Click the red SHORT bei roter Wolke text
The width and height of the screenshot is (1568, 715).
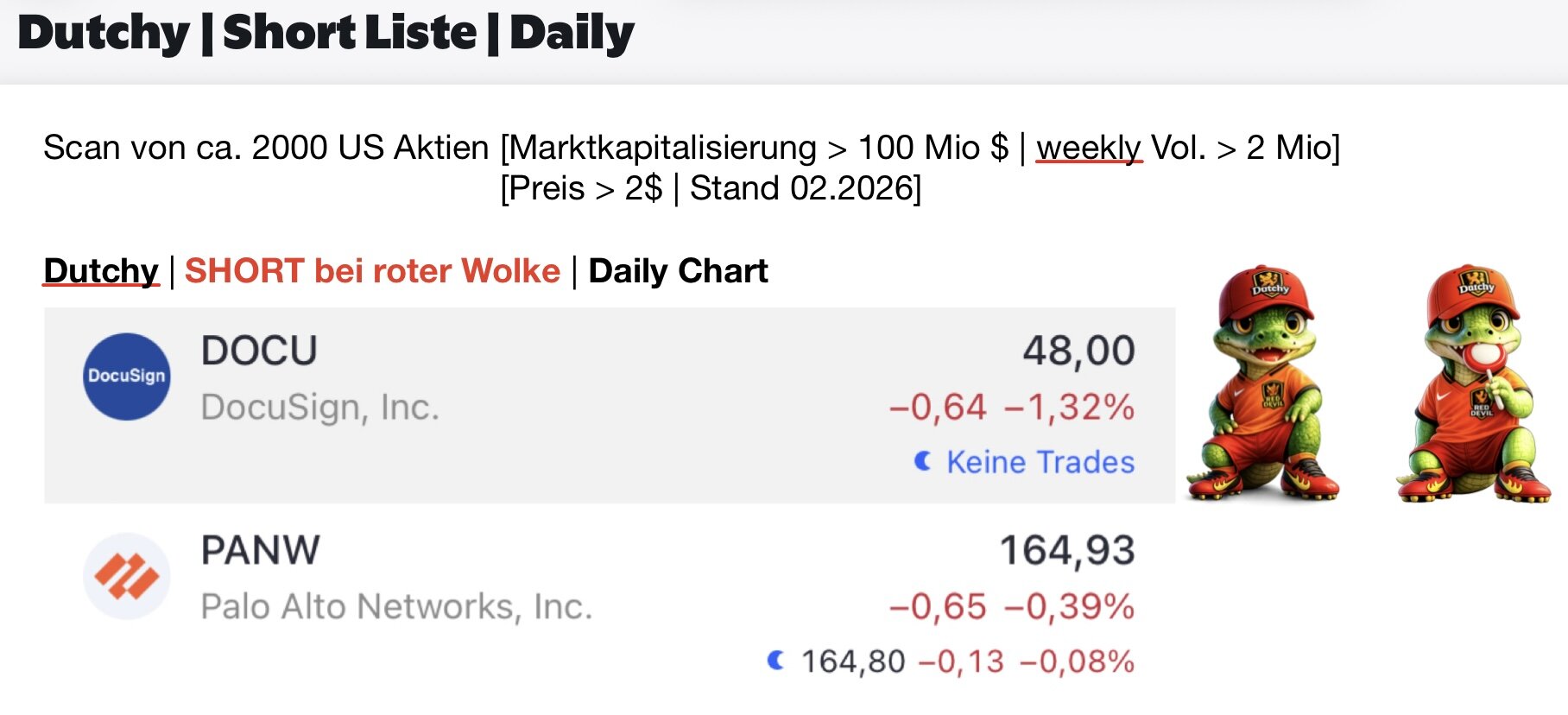(x=372, y=271)
